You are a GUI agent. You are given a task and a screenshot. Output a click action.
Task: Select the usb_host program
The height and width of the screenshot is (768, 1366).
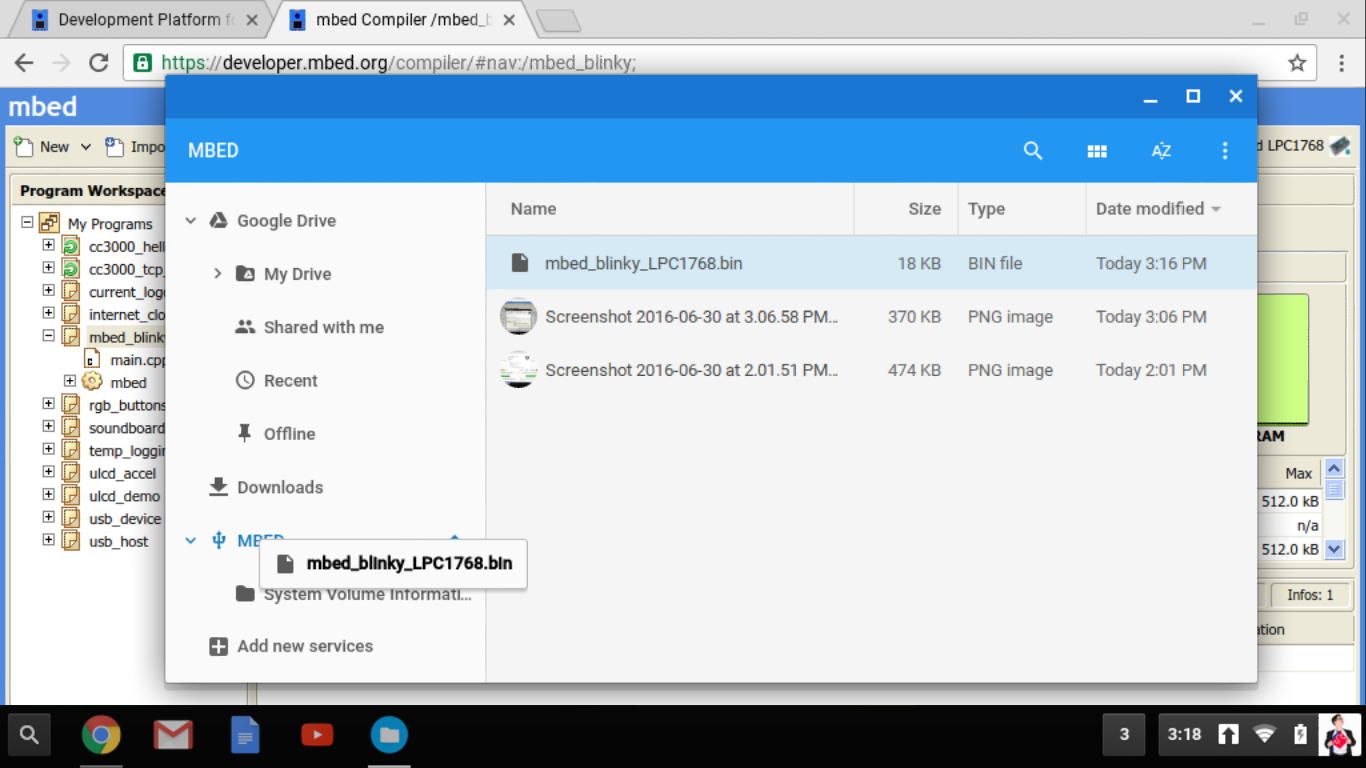(118, 541)
